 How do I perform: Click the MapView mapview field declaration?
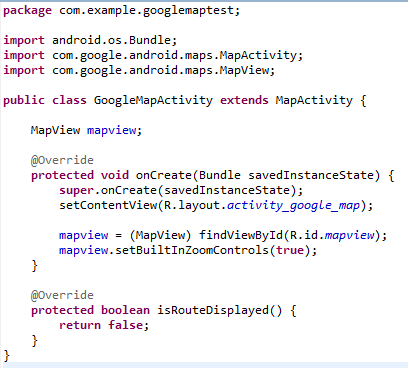[x=86, y=130]
